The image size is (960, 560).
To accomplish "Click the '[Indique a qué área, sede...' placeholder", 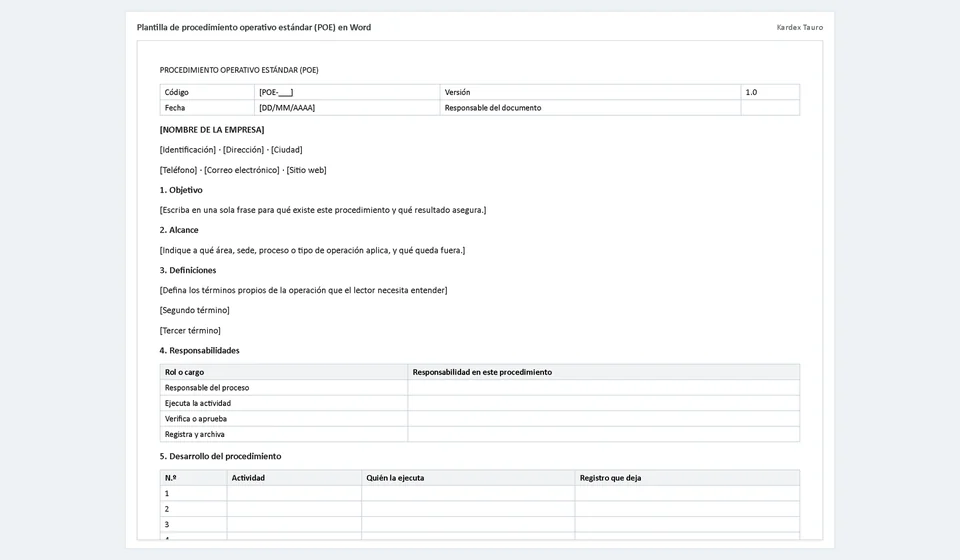I will point(312,250).
